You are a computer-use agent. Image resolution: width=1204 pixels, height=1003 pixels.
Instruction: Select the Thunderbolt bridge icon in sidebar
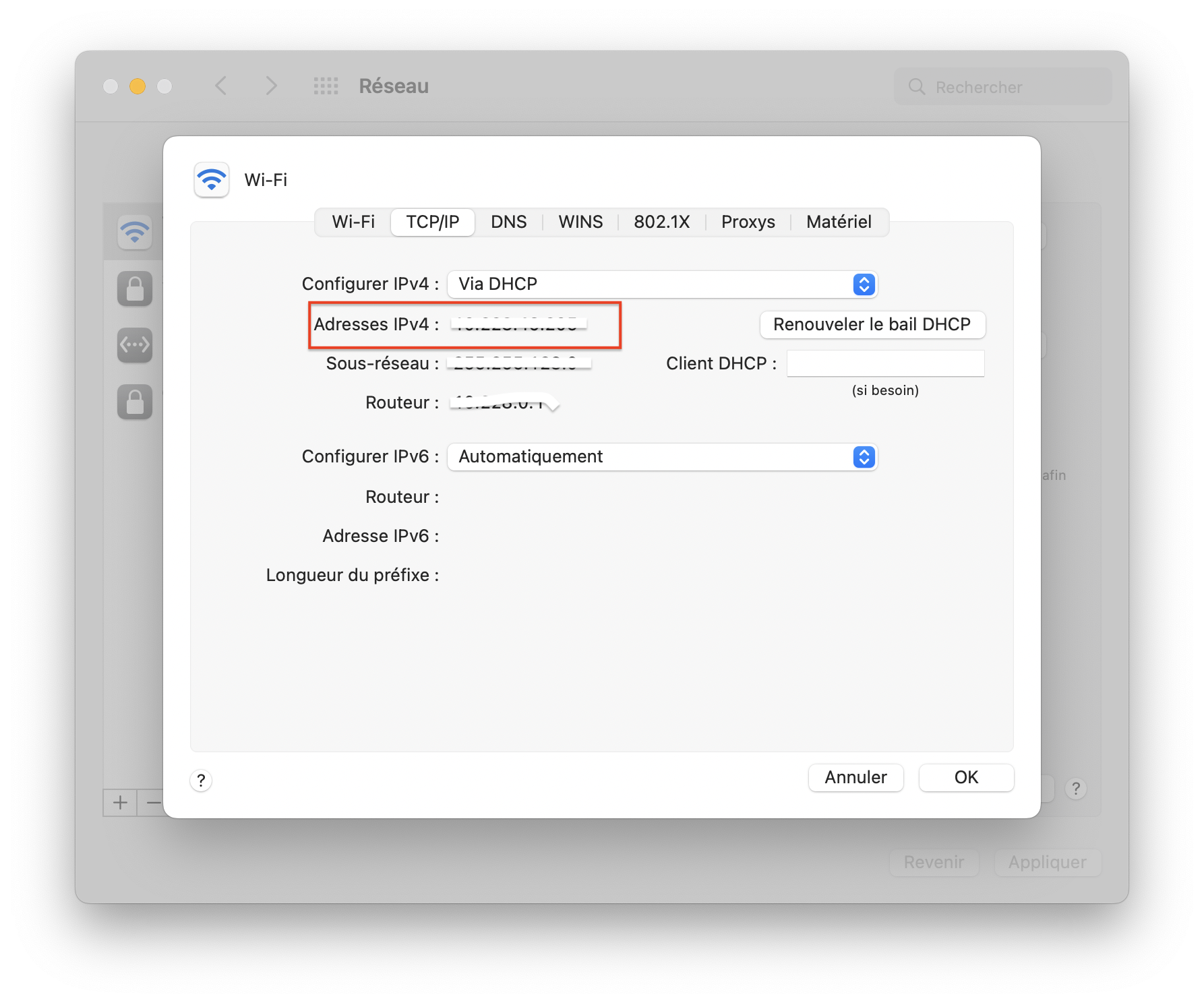tap(135, 345)
